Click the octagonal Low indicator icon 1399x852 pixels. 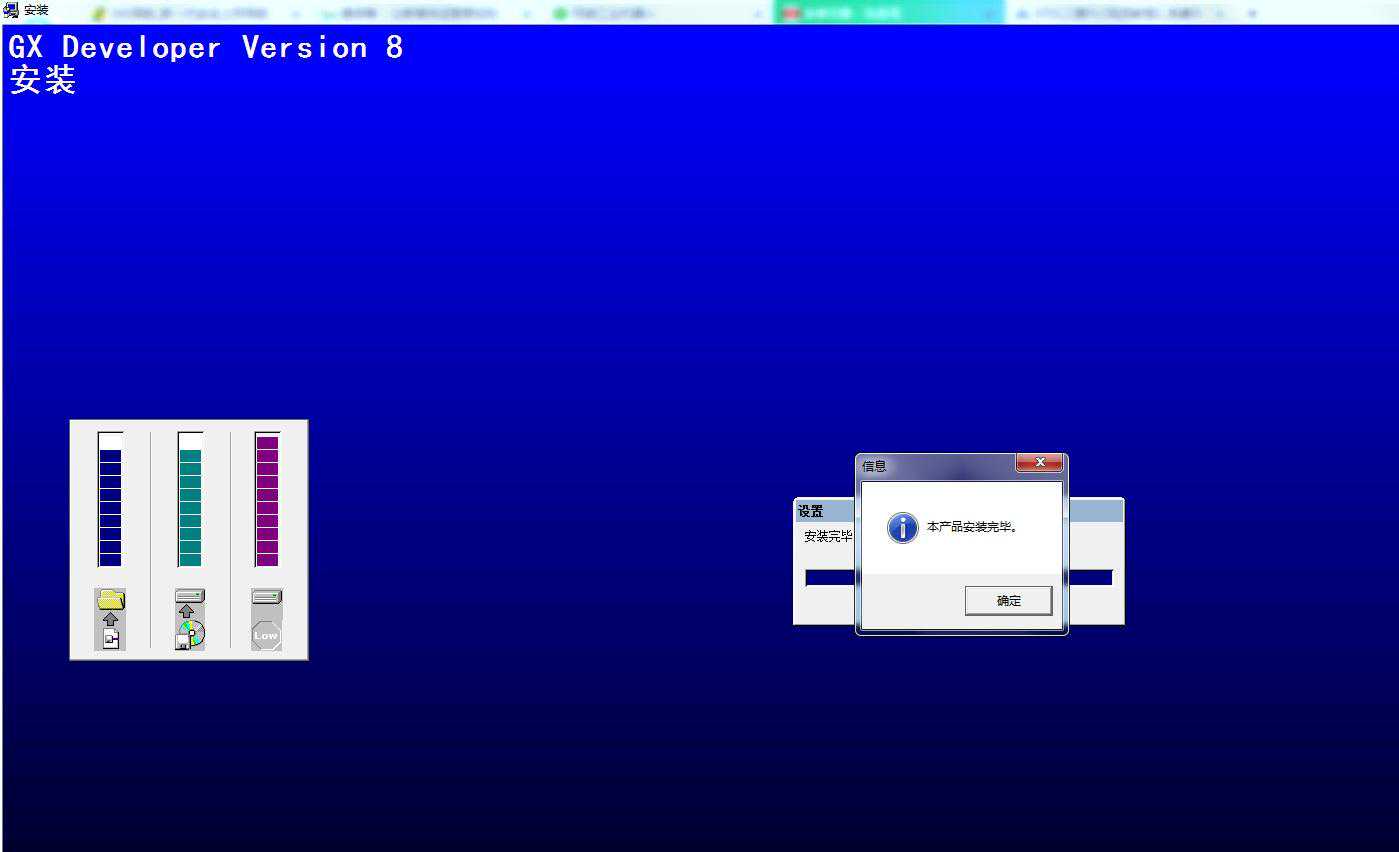[x=266, y=635]
